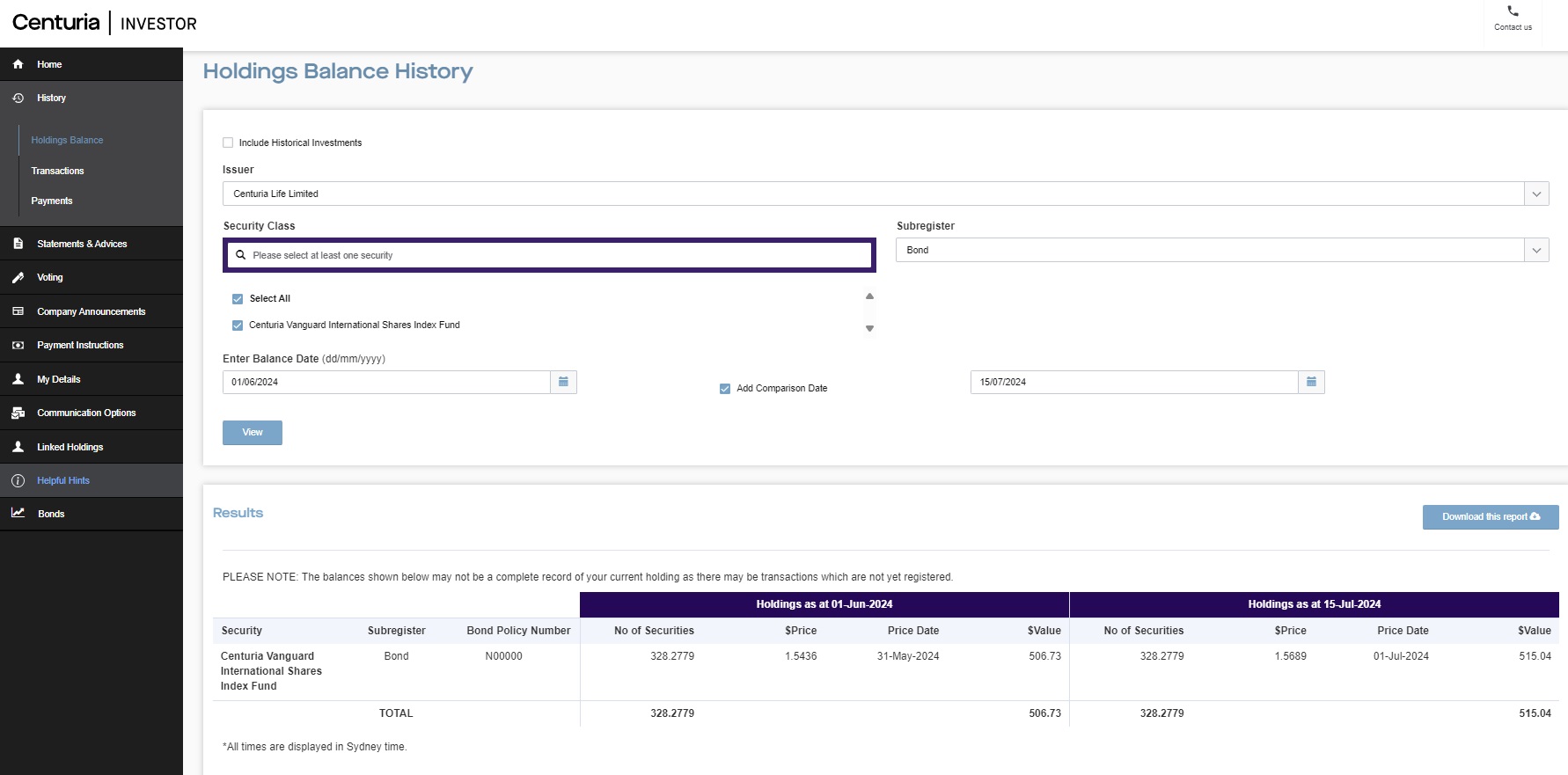The height and width of the screenshot is (775, 1568).
Task: Click the Bonds chart icon
Action: pos(18,513)
